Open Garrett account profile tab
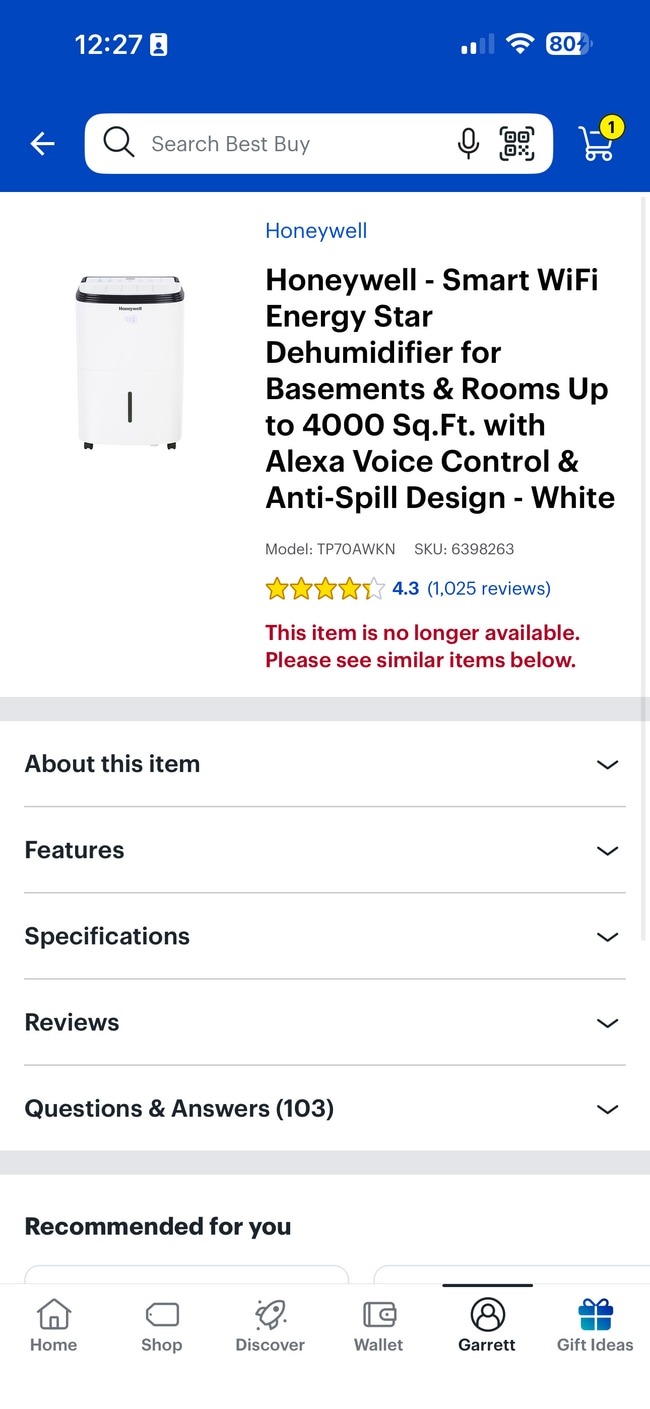Image resolution: width=650 pixels, height=1409 pixels. pos(487,1326)
